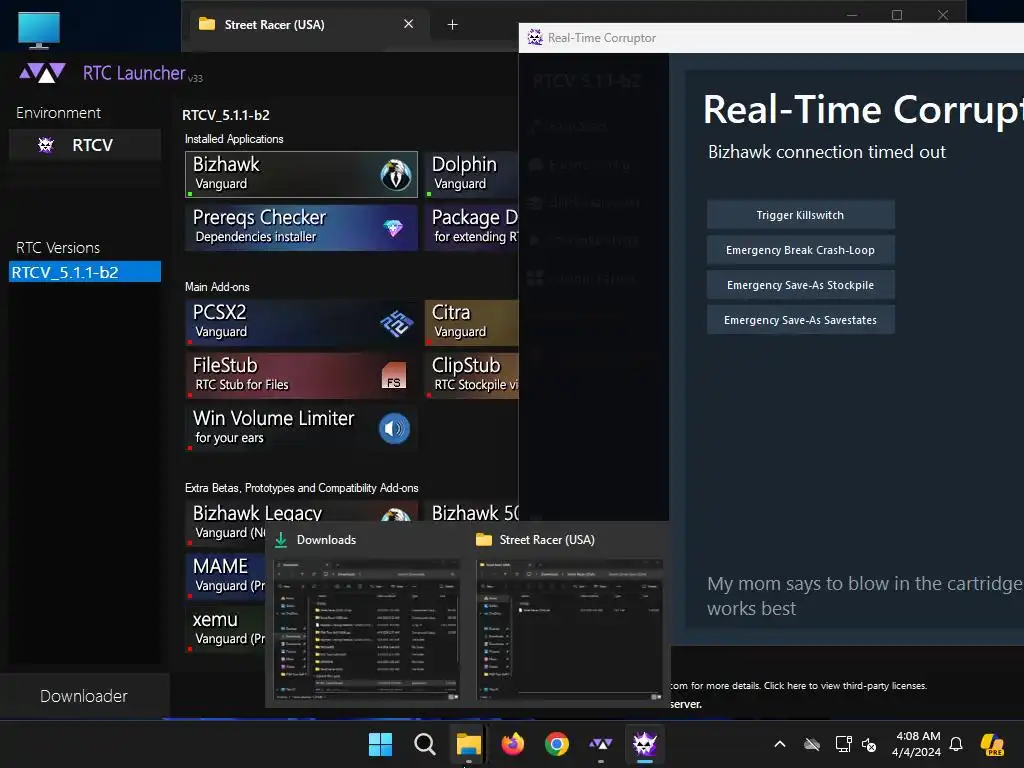Open taskbar Search
The height and width of the screenshot is (768, 1024).
click(424, 744)
